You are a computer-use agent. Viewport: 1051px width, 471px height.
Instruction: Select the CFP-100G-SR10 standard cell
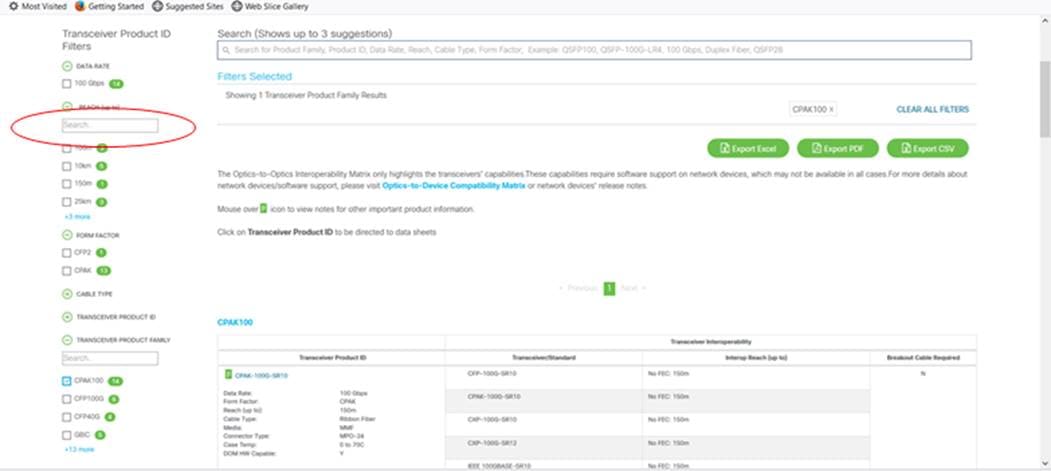[544, 378]
